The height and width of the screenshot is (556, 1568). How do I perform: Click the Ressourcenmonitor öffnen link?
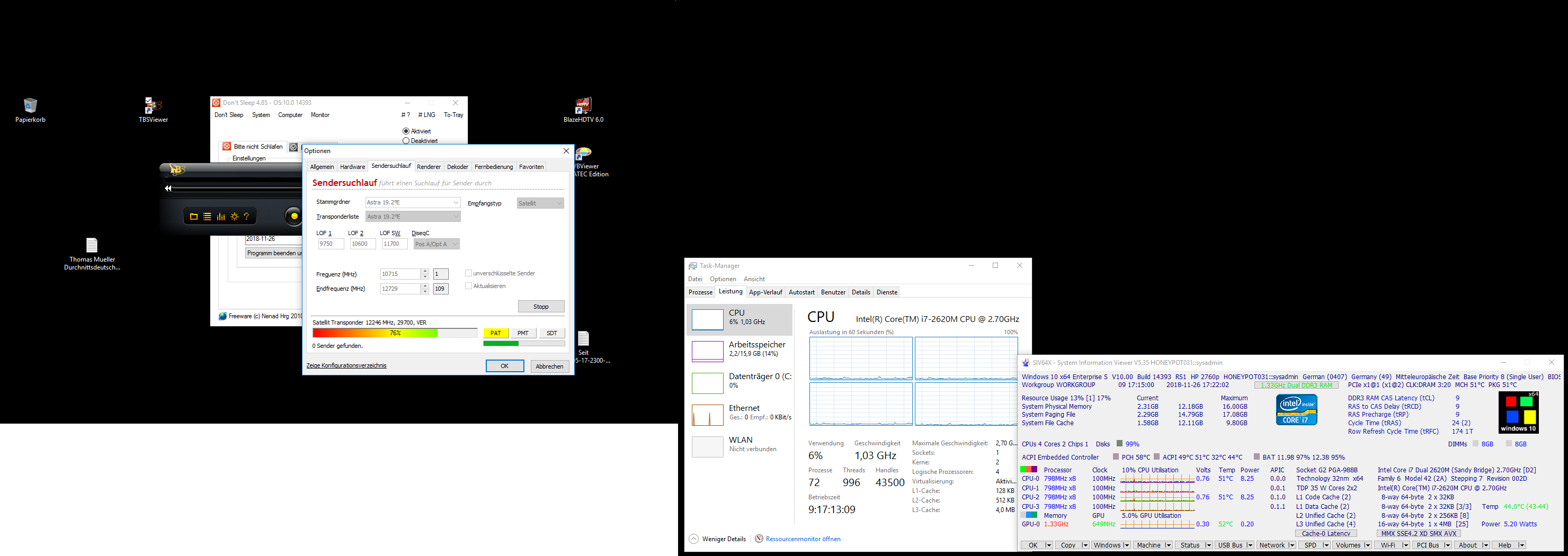[803, 539]
